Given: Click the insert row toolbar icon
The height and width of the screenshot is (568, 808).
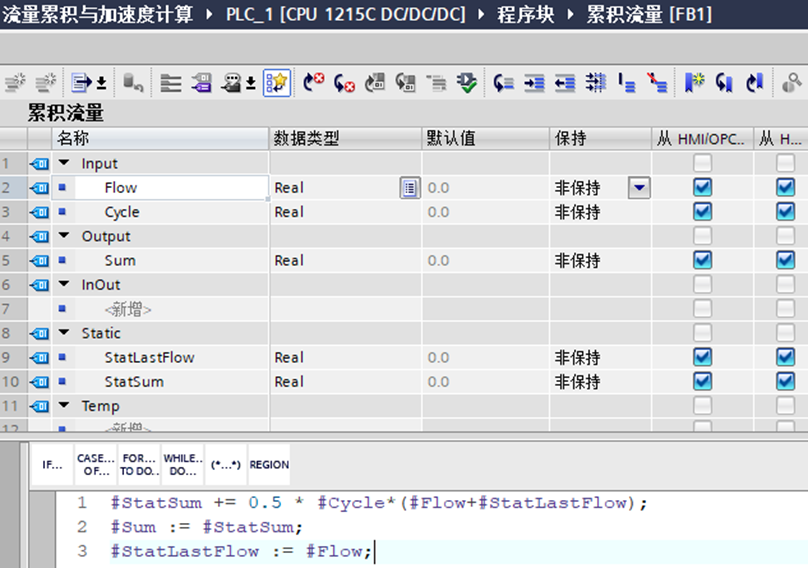Looking at the screenshot, I should pos(15,82).
